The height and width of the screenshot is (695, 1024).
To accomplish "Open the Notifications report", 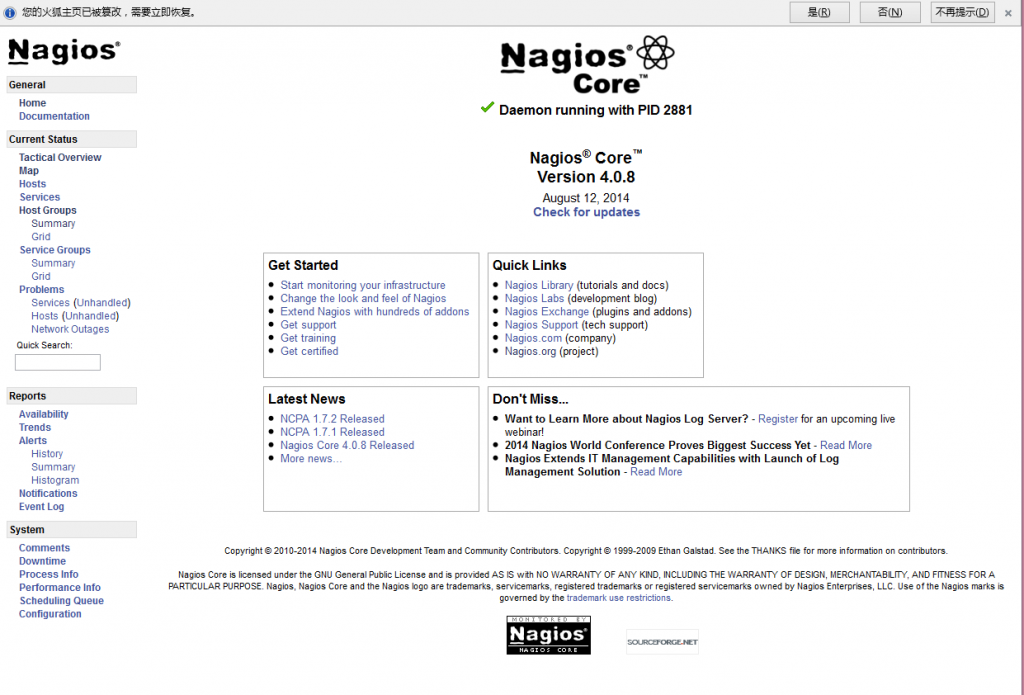I will click(x=48, y=494).
